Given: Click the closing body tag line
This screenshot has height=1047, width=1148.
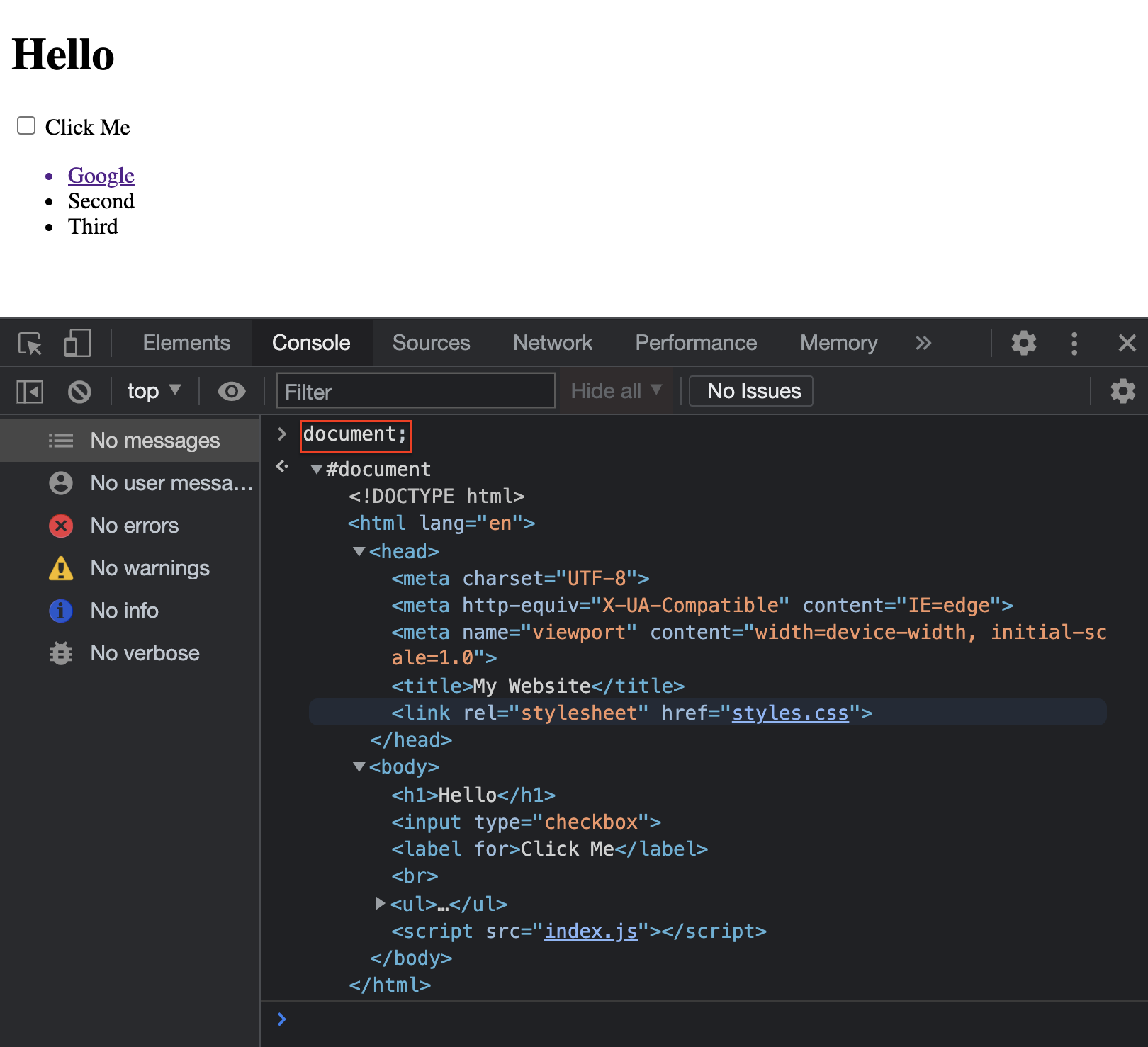Looking at the screenshot, I should point(411,958).
